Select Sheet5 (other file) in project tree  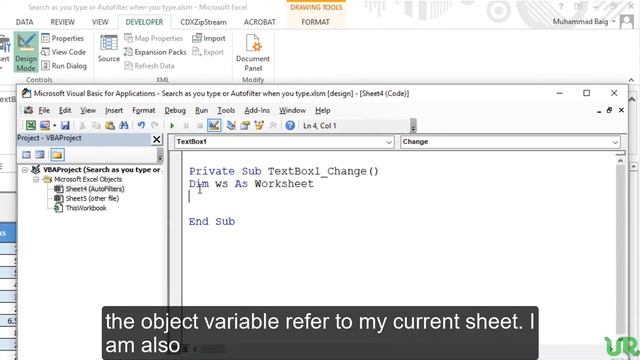pyautogui.click(x=92, y=198)
